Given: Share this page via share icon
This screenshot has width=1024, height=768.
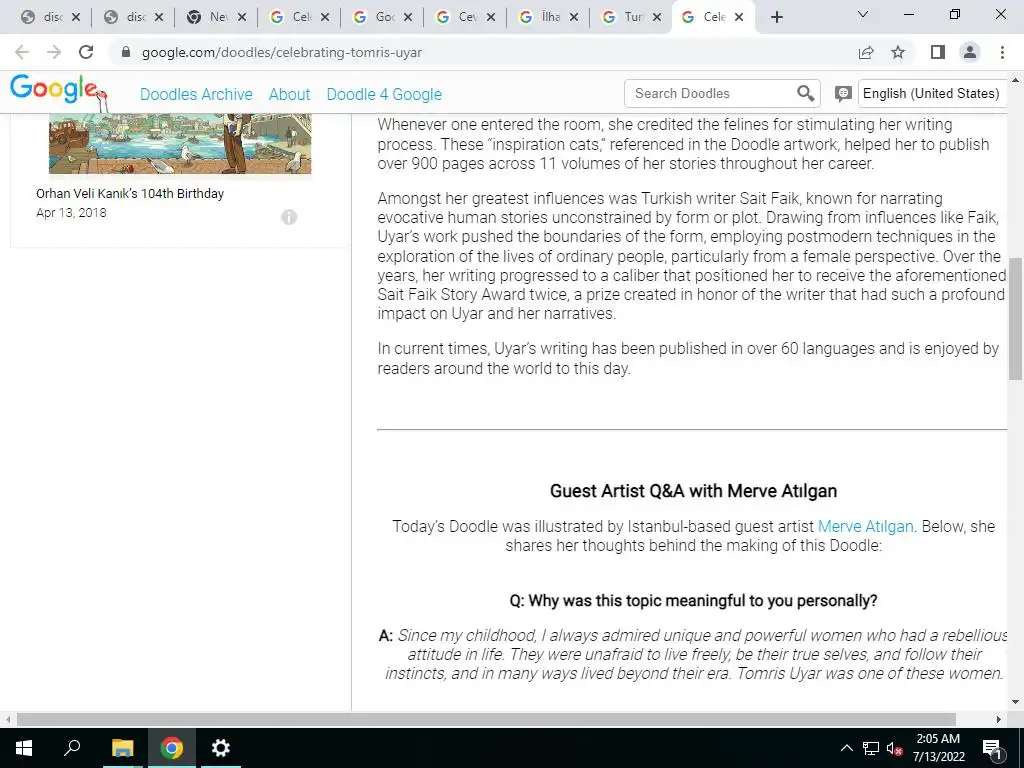Looking at the screenshot, I should (x=866, y=52).
